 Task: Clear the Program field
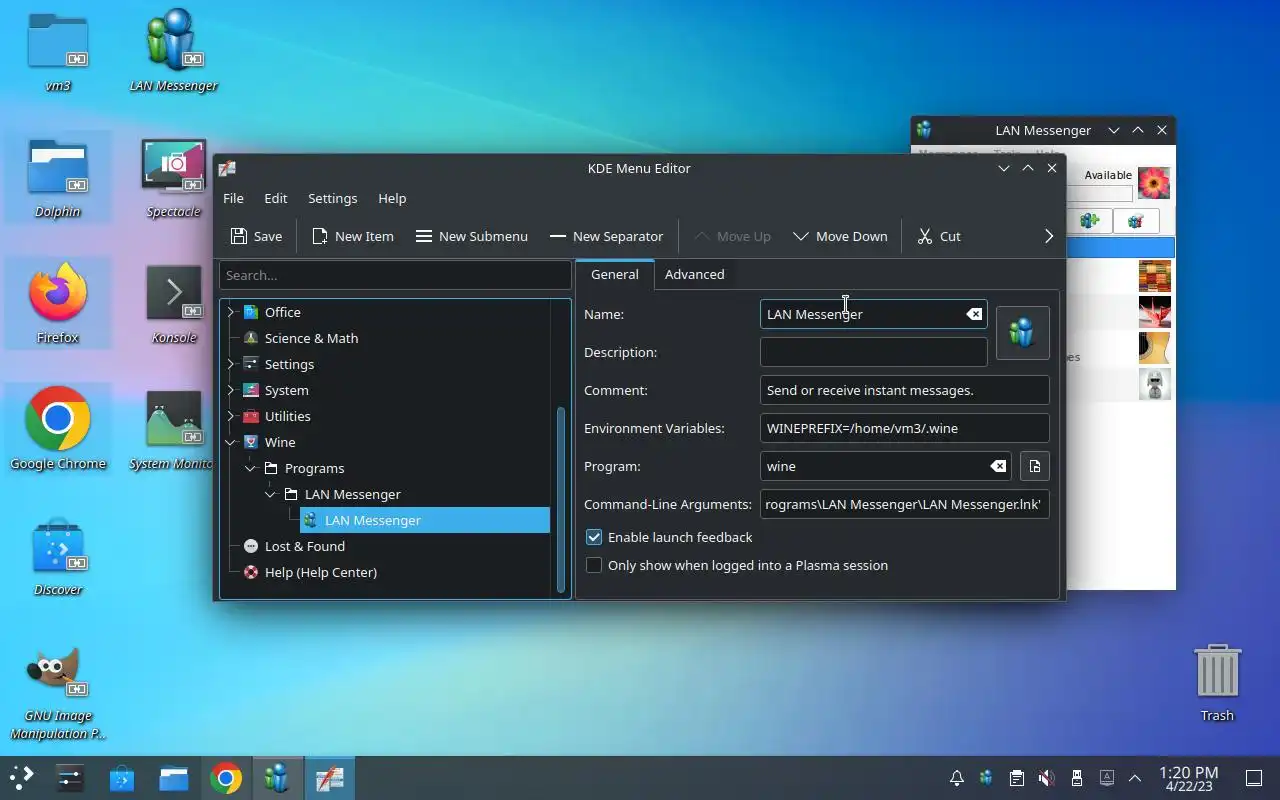[x=998, y=466]
